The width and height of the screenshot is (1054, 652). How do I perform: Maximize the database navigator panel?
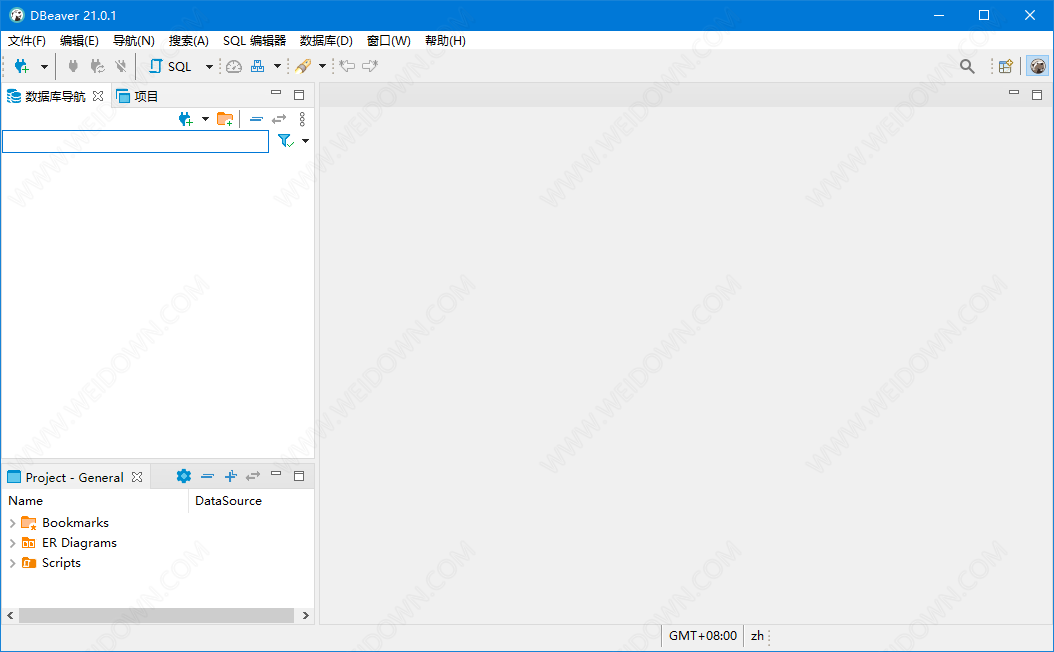[299, 95]
